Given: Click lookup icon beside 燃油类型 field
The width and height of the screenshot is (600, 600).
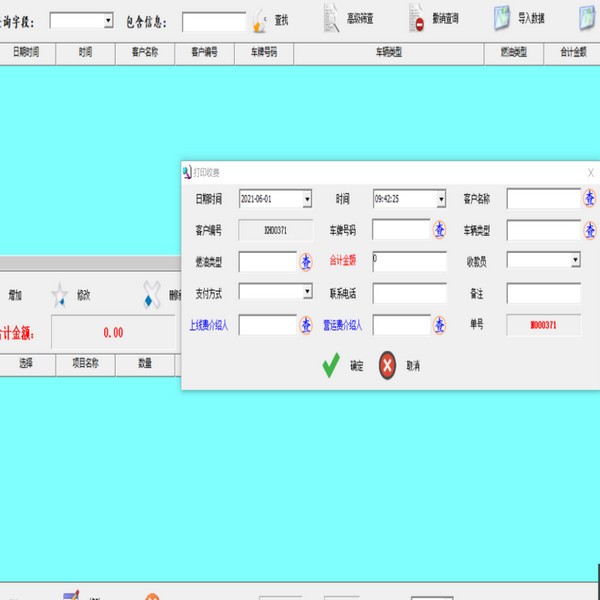Looking at the screenshot, I should coord(306,262).
